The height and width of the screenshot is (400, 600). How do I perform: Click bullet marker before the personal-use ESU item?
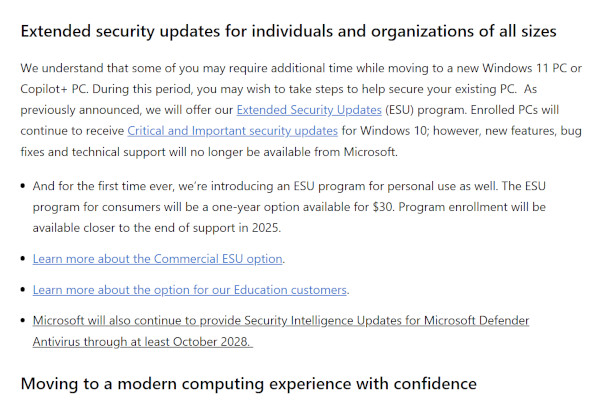click(23, 185)
